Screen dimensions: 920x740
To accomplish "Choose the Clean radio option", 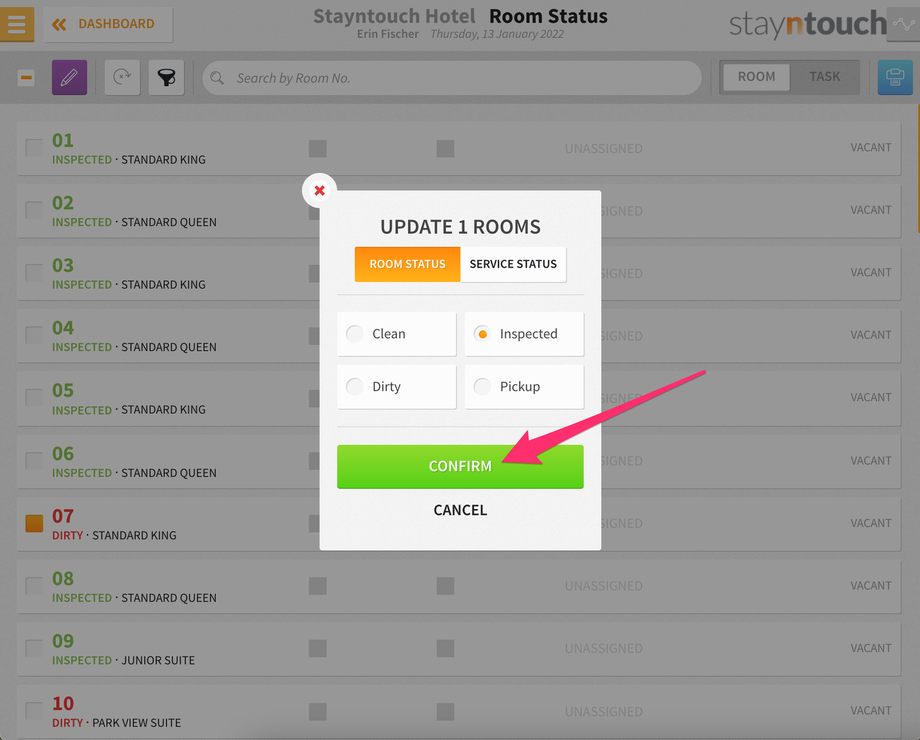I will pos(397,334).
